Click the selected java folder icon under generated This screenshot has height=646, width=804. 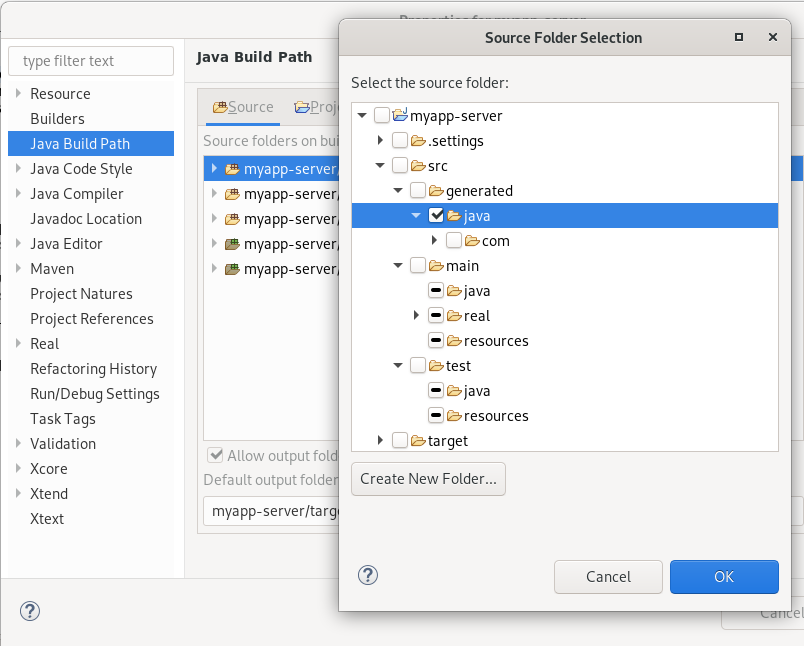click(x=454, y=215)
